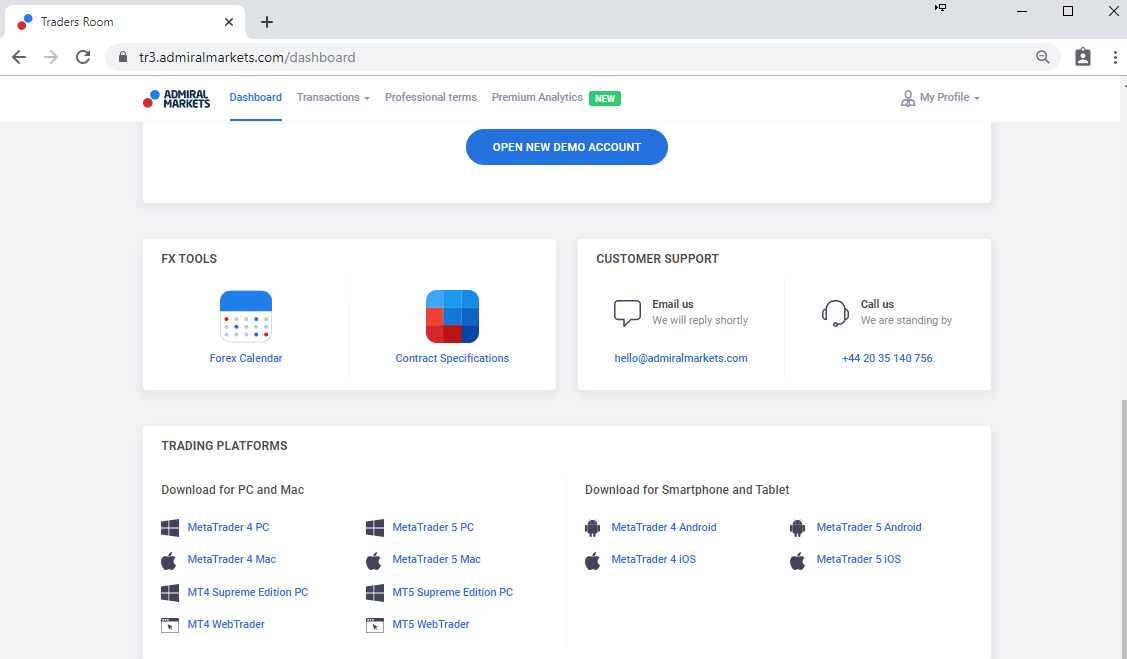Click the Open New Demo Account button
This screenshot has width=1127, height=659.
[x=566, y=147]
